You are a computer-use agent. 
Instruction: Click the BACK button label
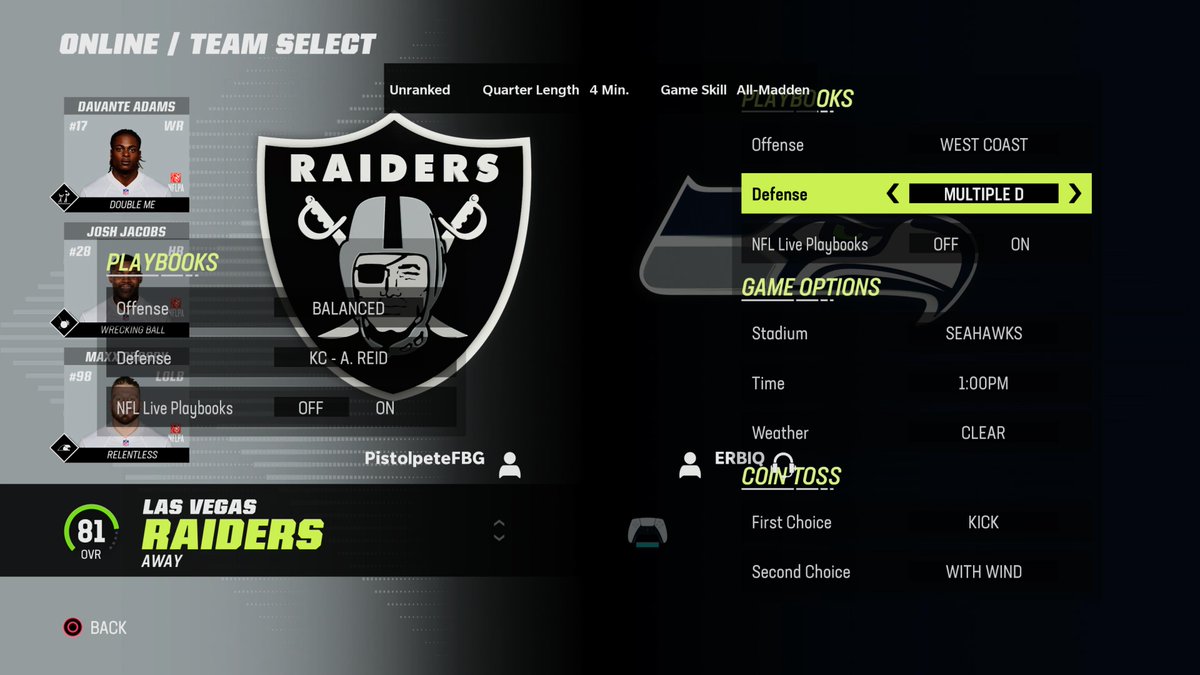108,628
